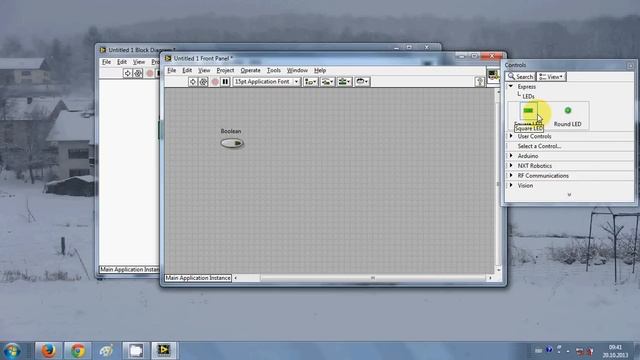640x360 pixels.
Task: Open the Align Objects dropdown
Action: pyautogui.click(x=311, y=82)
